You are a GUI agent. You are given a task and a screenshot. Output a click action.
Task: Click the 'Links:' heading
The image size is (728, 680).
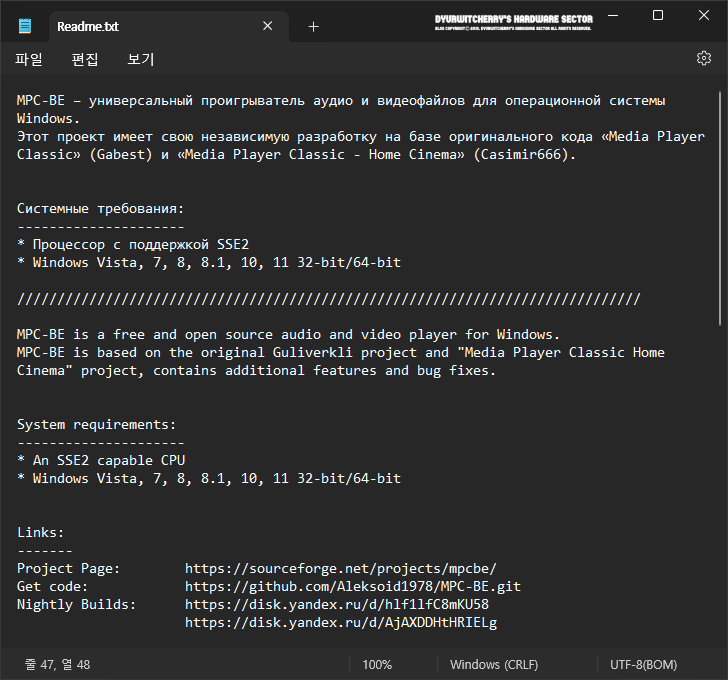click(x=40, y=532)
